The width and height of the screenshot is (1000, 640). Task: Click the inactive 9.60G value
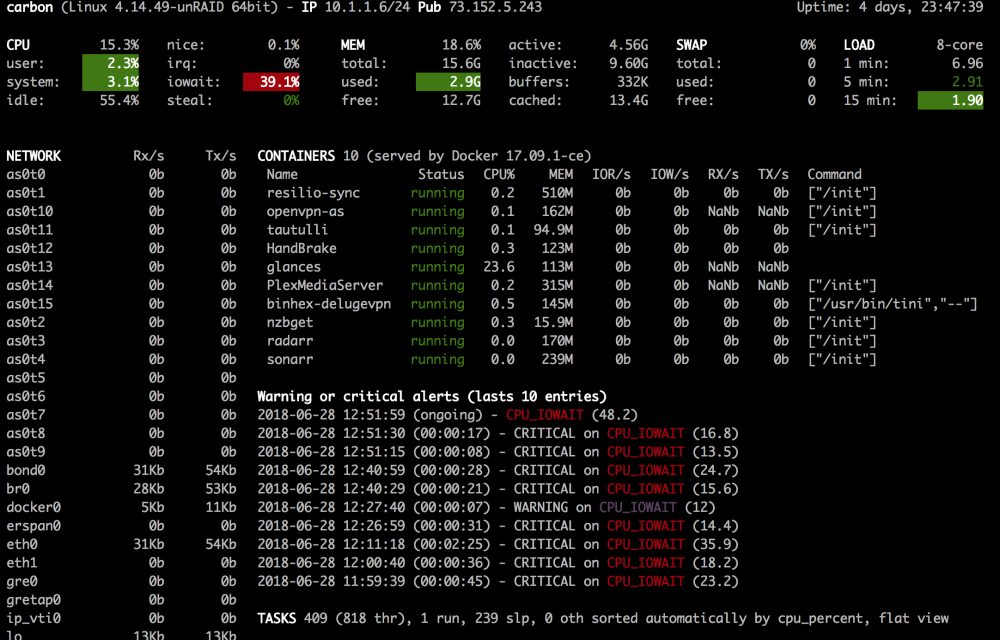pyautogui.click(x=628, y=64)
